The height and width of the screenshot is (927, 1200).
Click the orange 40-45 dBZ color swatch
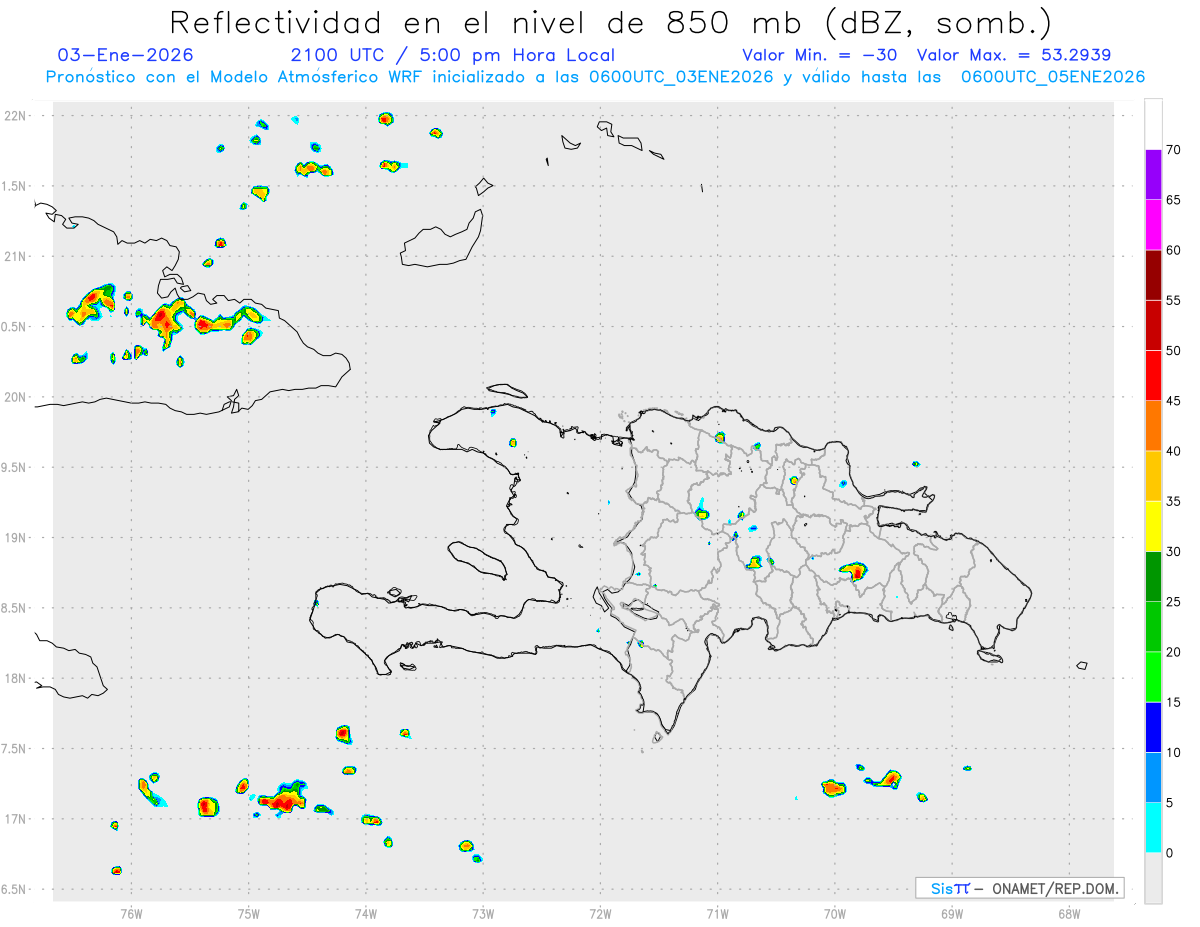(x=1153, y=426)
